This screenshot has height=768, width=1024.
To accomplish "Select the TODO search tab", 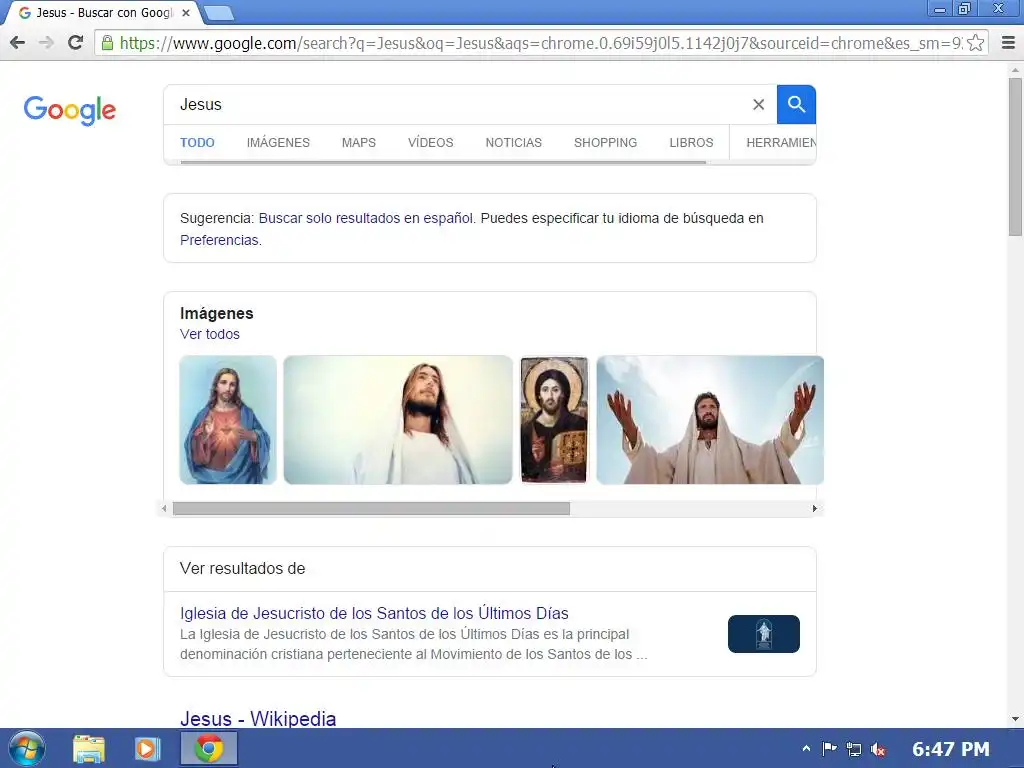I will pyautogui.click(x=197, y=142).
